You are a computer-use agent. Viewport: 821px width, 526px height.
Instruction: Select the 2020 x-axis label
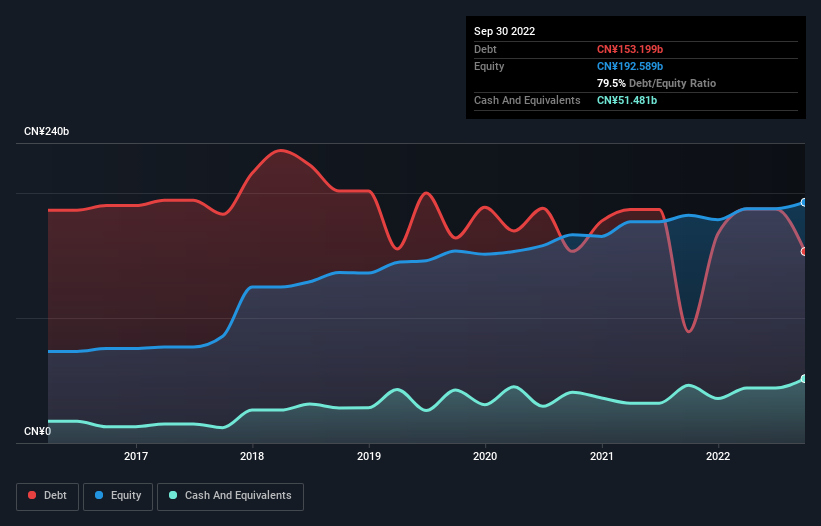485,456
